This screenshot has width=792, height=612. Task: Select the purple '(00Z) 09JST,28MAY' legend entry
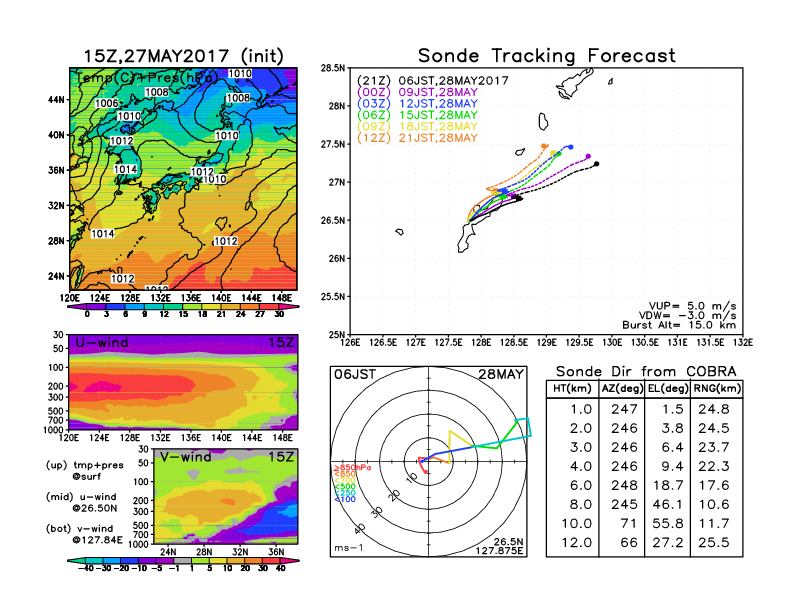417,92
